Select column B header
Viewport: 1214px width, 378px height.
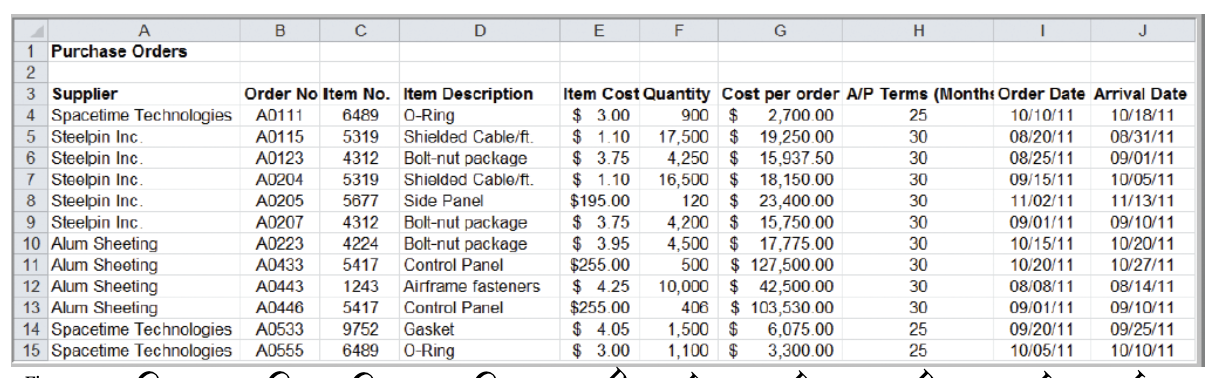coord(281,31)
